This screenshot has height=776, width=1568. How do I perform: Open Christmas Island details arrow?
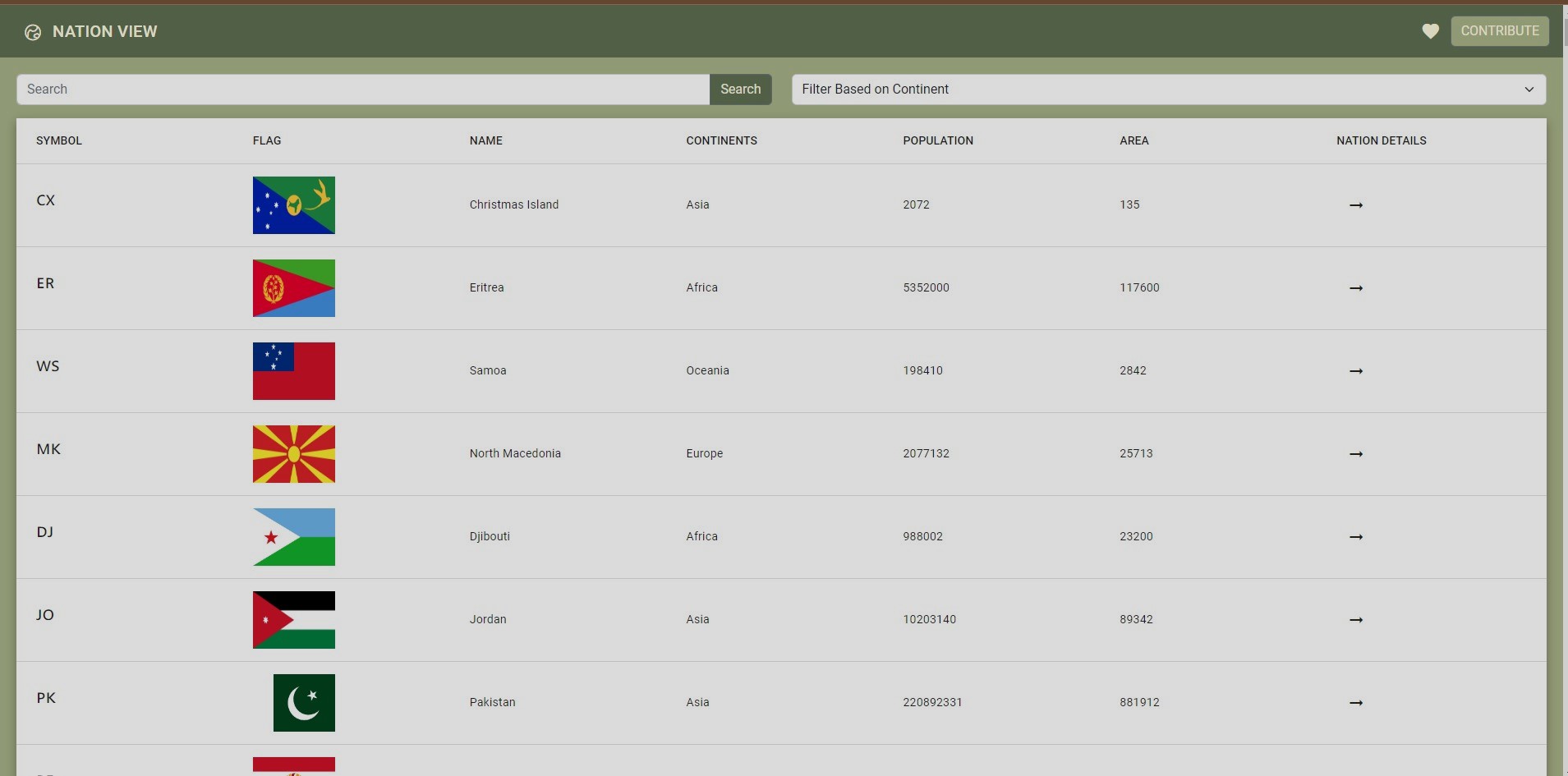point(1356,205)
